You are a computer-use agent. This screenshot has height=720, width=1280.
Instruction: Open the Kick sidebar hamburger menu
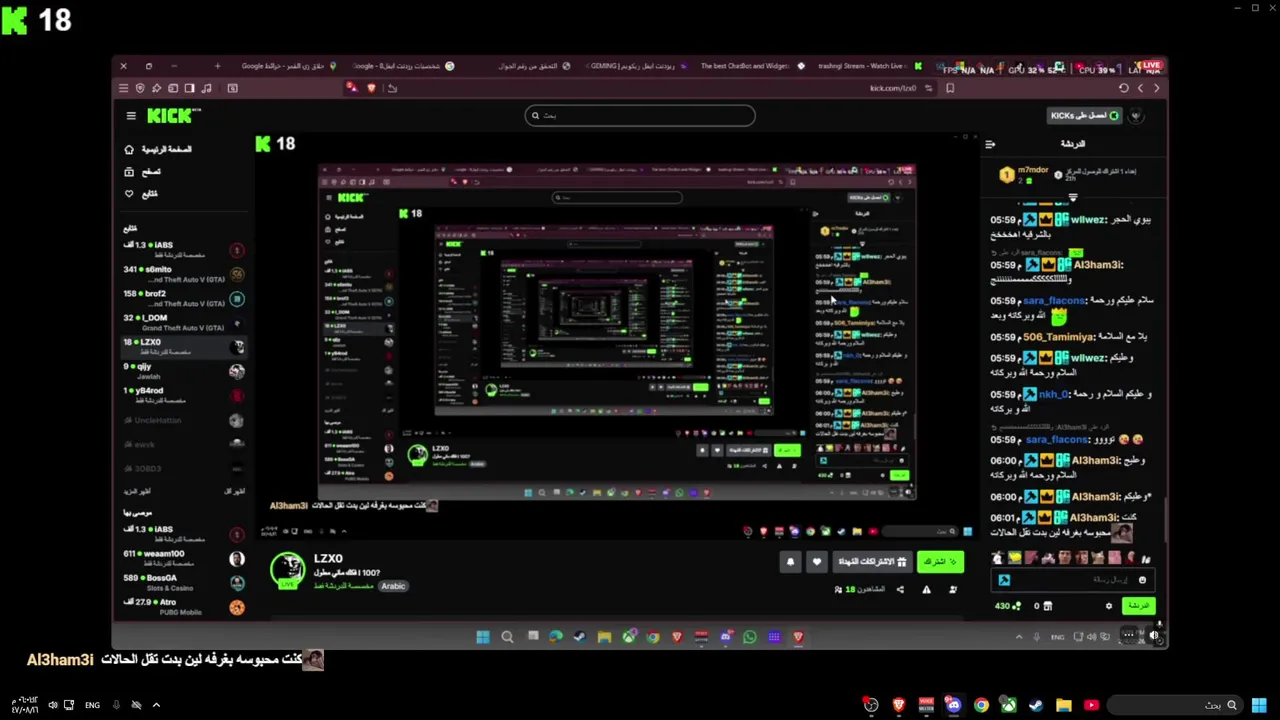pos(131,116)
